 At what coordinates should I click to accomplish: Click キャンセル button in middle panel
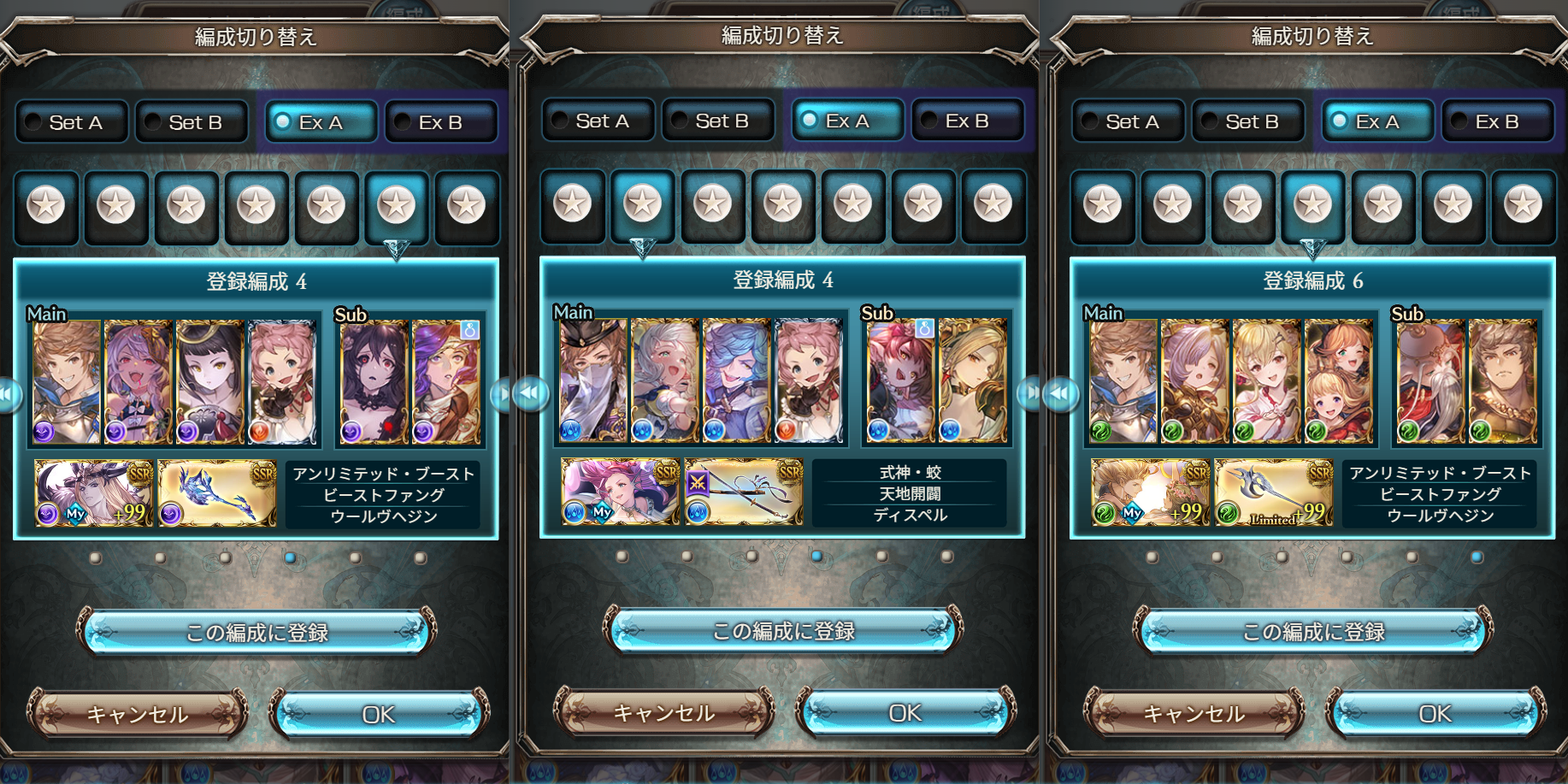pos(664,712)
